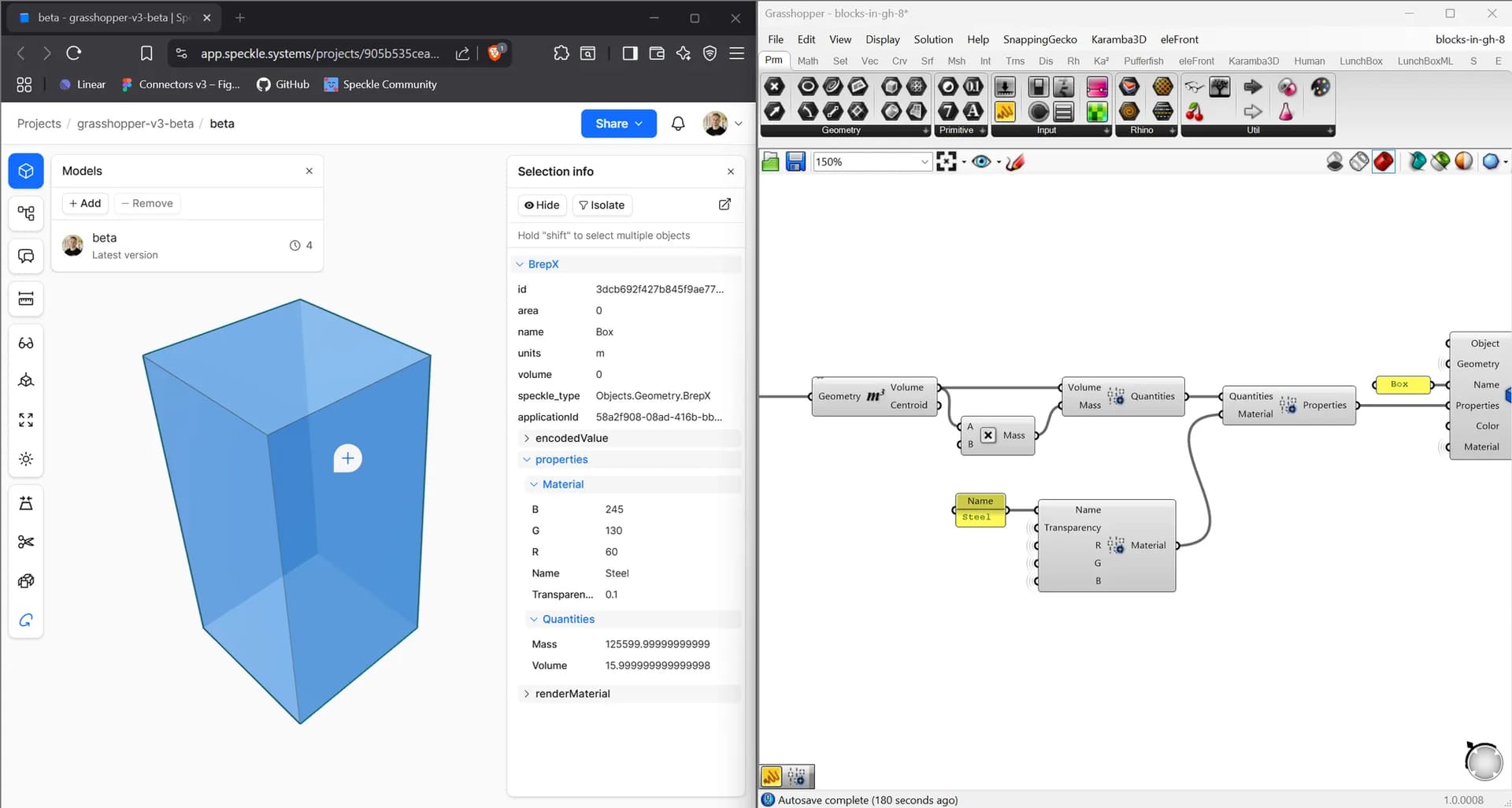Viewport: 1512px width, 808px height.
Task: Open the Models panel cube icon in Speckle sidebar
Action: pos(26,171)
